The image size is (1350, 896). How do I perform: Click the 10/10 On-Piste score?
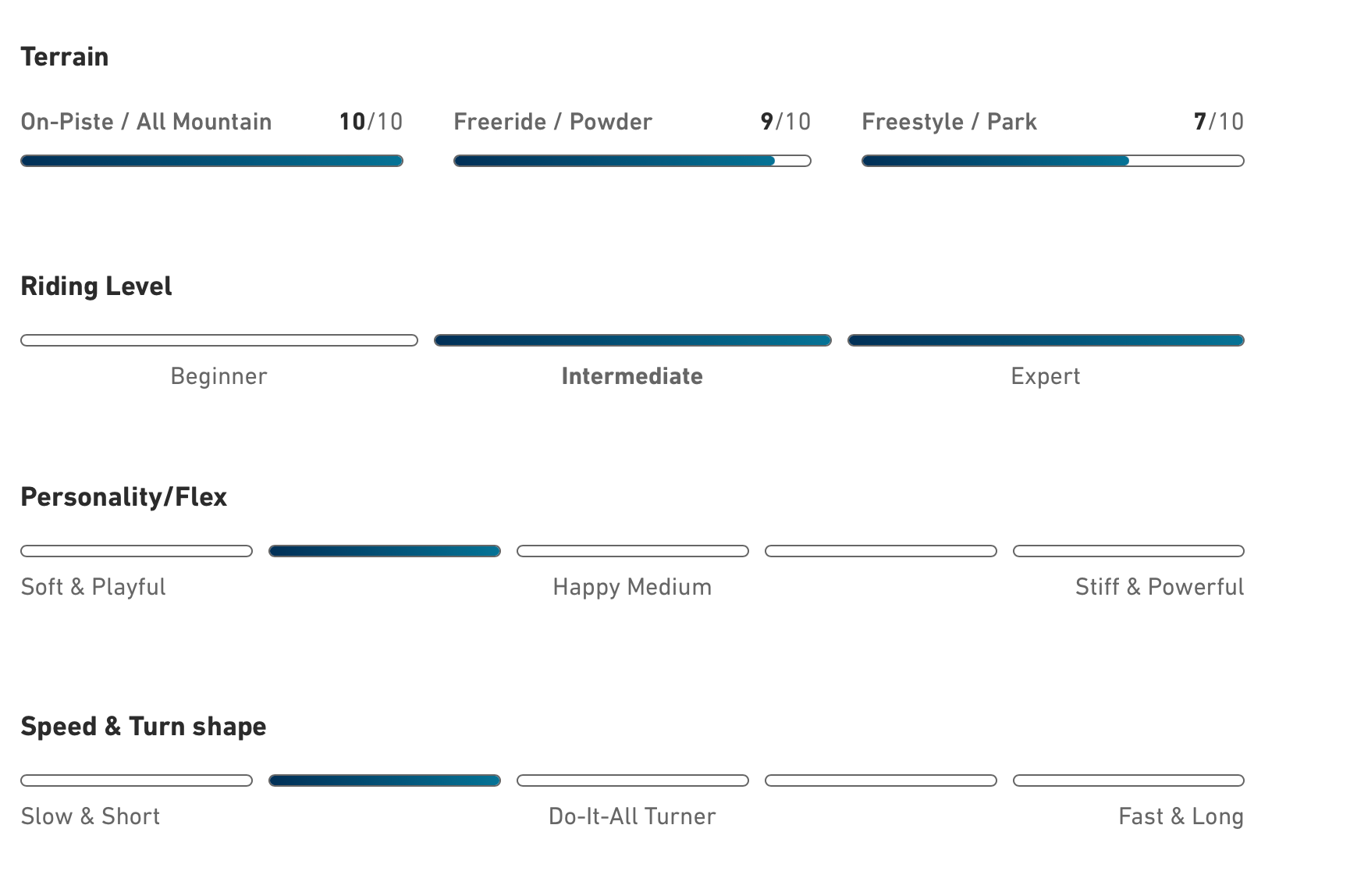coord(371,122)
